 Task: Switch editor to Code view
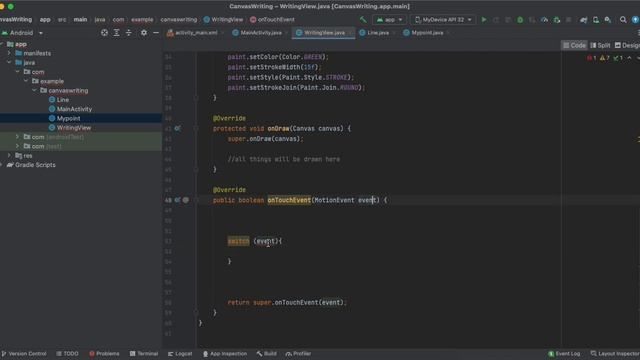[x=574, y=45]
